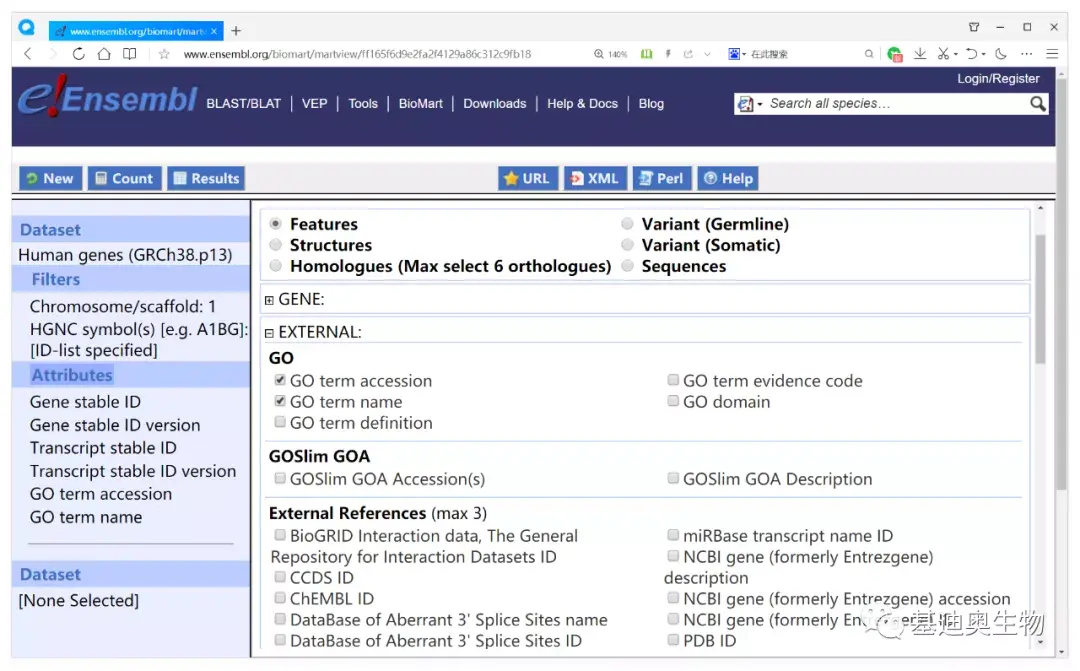The image size is (1080, 671).
Task: Expand the GENE section
Action: pos(269,299)
